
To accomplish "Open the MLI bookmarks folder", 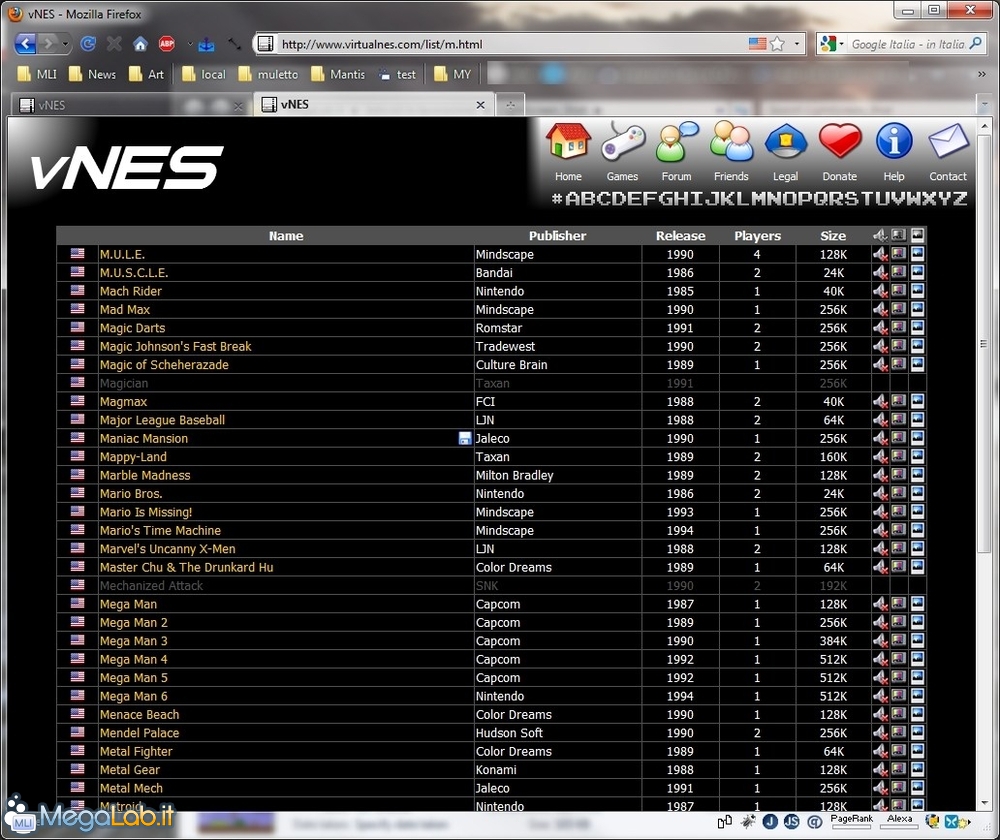I will (x=37, y=74).
